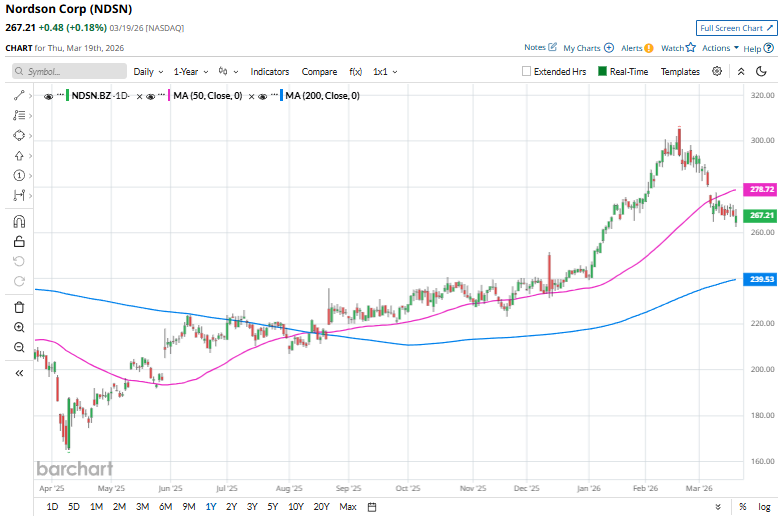Click the Symbol search field
This screenshot has height=520, width=778.
tap(70, 72)
